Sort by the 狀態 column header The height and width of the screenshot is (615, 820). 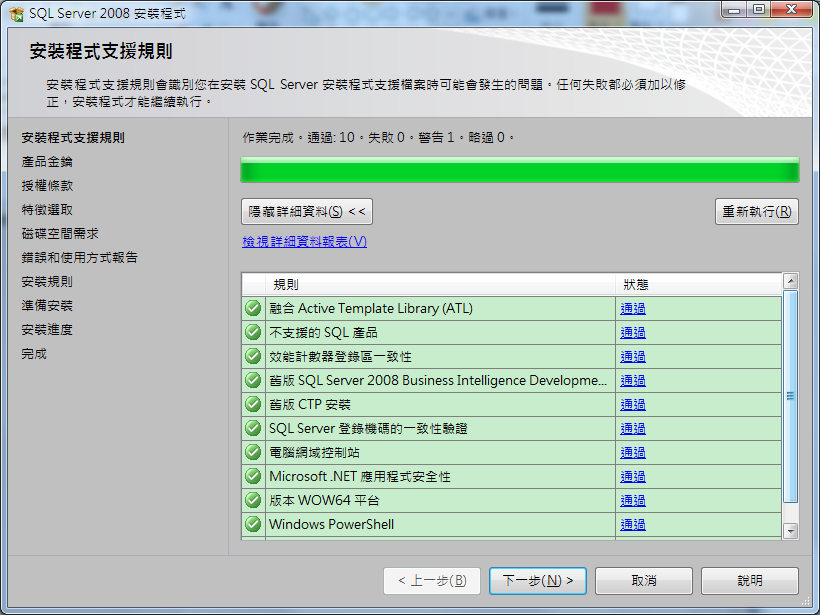(x=698, y=284)
